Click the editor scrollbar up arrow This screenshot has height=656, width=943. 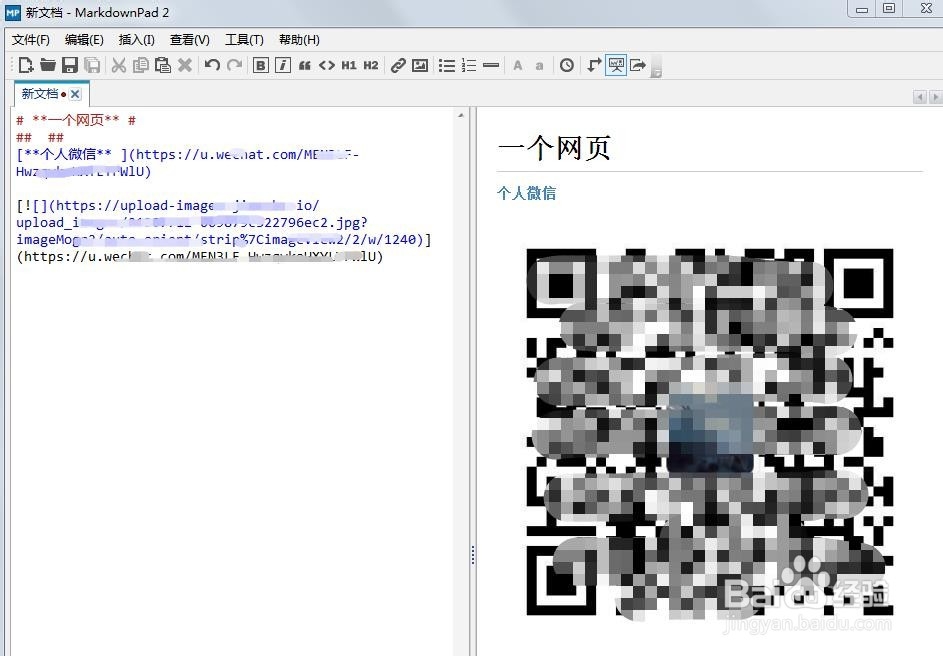click(461, 115)
